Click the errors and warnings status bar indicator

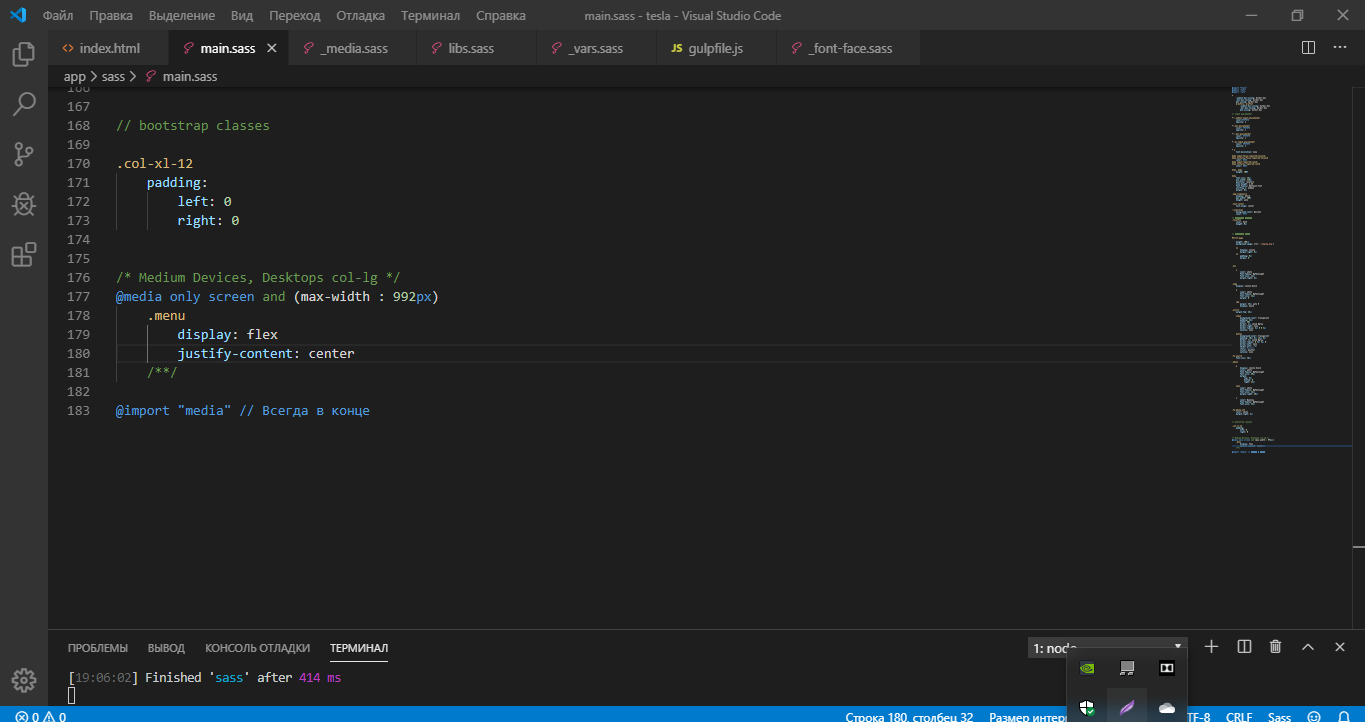pyautogui.click(x=41, y=716)
